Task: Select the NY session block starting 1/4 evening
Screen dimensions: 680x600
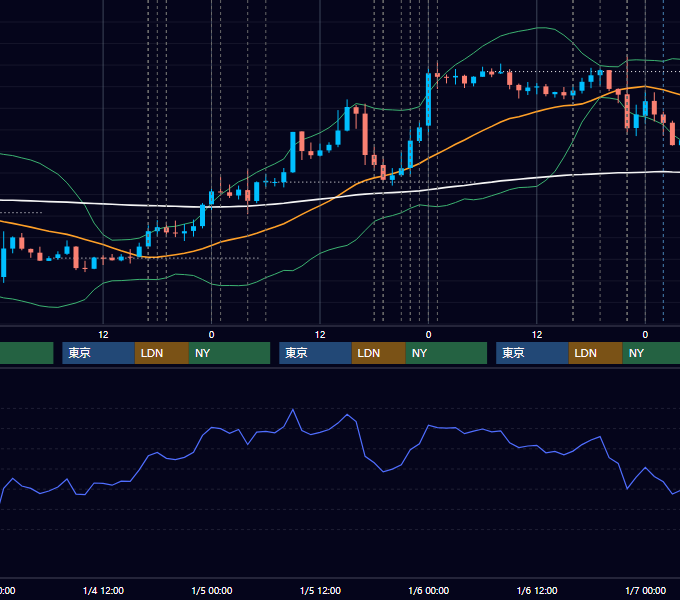Action: tap(229, 353)
